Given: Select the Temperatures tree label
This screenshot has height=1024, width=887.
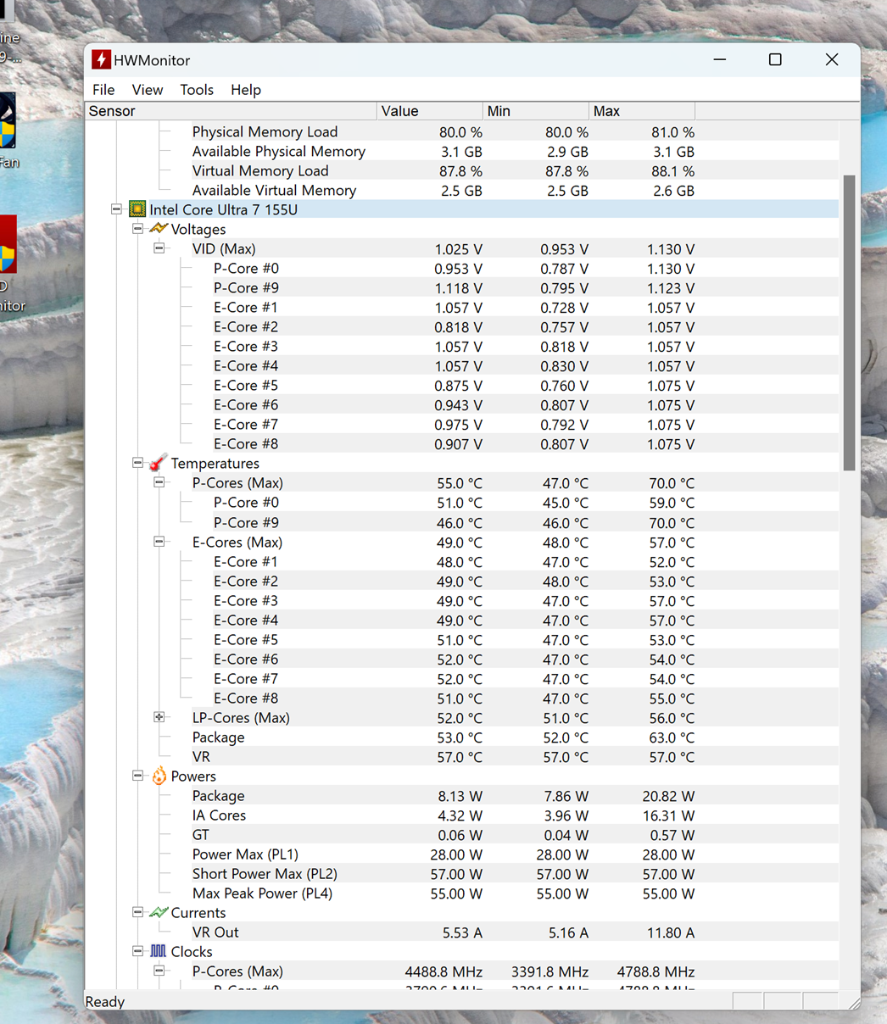Looking at the screenshot, I should pos(215,463).
